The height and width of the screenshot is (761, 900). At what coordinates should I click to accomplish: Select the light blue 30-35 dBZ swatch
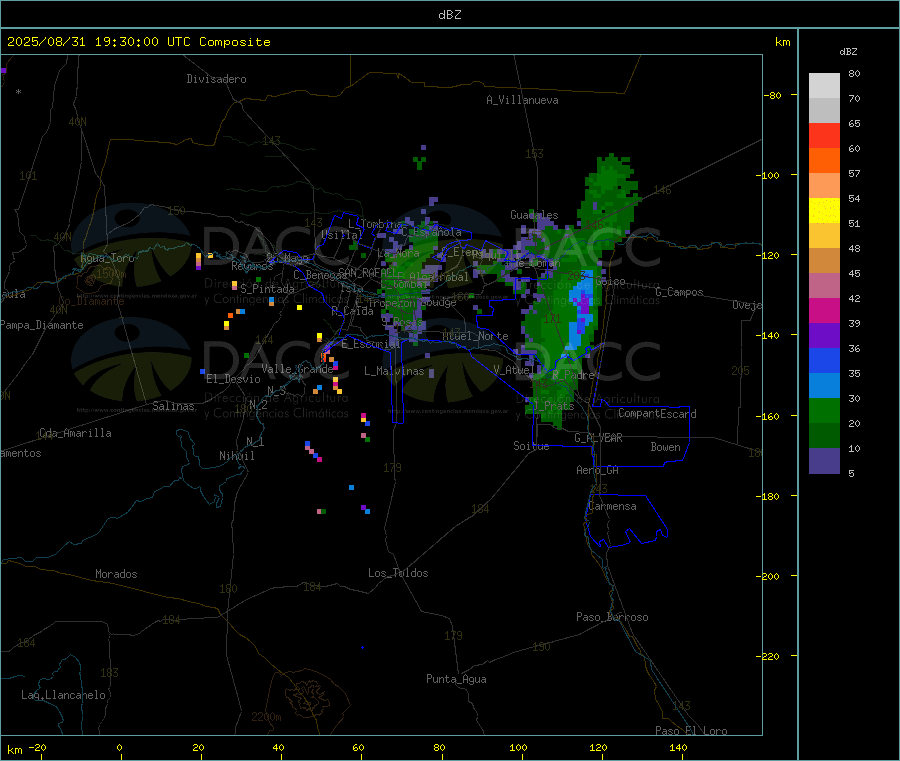824,386
